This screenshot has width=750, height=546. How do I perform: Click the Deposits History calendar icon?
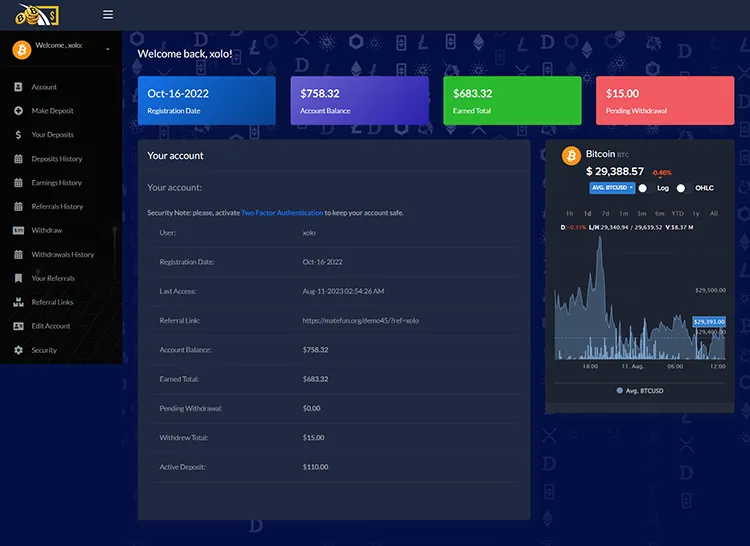(18, 158)
